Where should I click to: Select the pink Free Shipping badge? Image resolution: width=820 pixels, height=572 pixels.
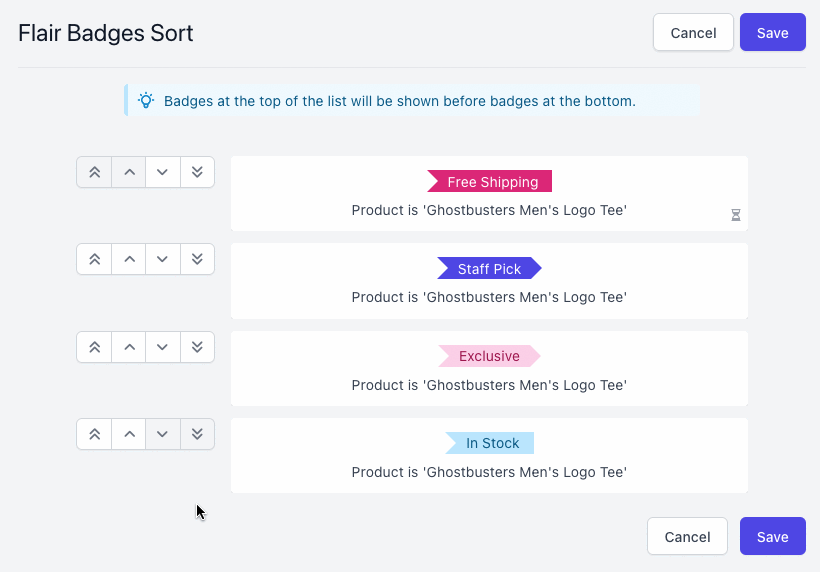tap(490, 182)
